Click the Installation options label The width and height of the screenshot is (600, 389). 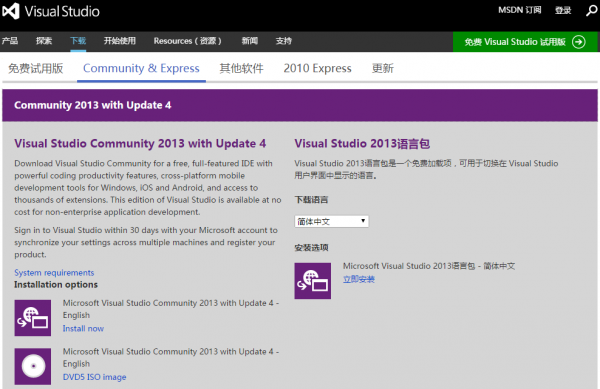[x=56, y=285]
